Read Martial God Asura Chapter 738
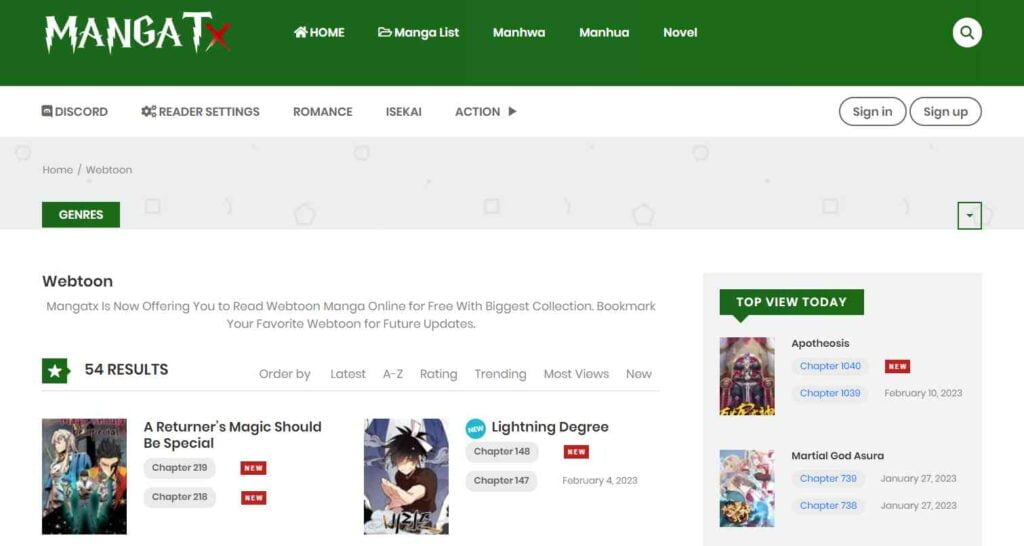 828,506
